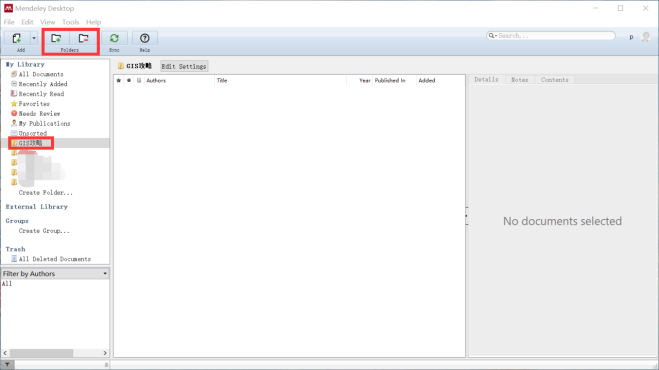Click the My Library heading
659x370 pixels.
coord(25,64)
